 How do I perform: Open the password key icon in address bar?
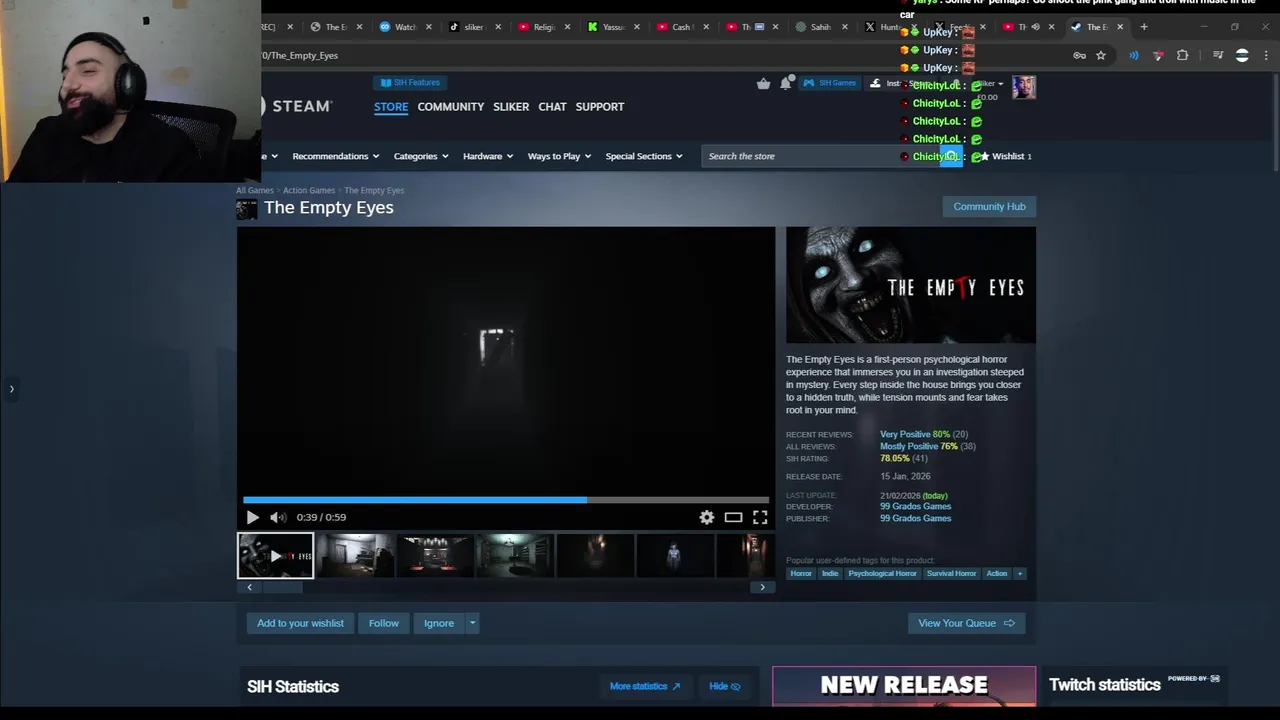1079,55
